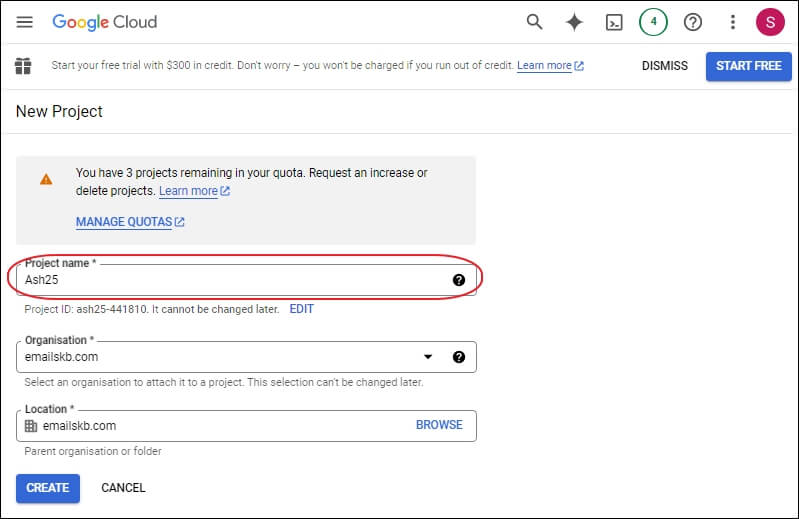Open the help question mark in header
799x519 pixels.
click(x=693, y=22)
